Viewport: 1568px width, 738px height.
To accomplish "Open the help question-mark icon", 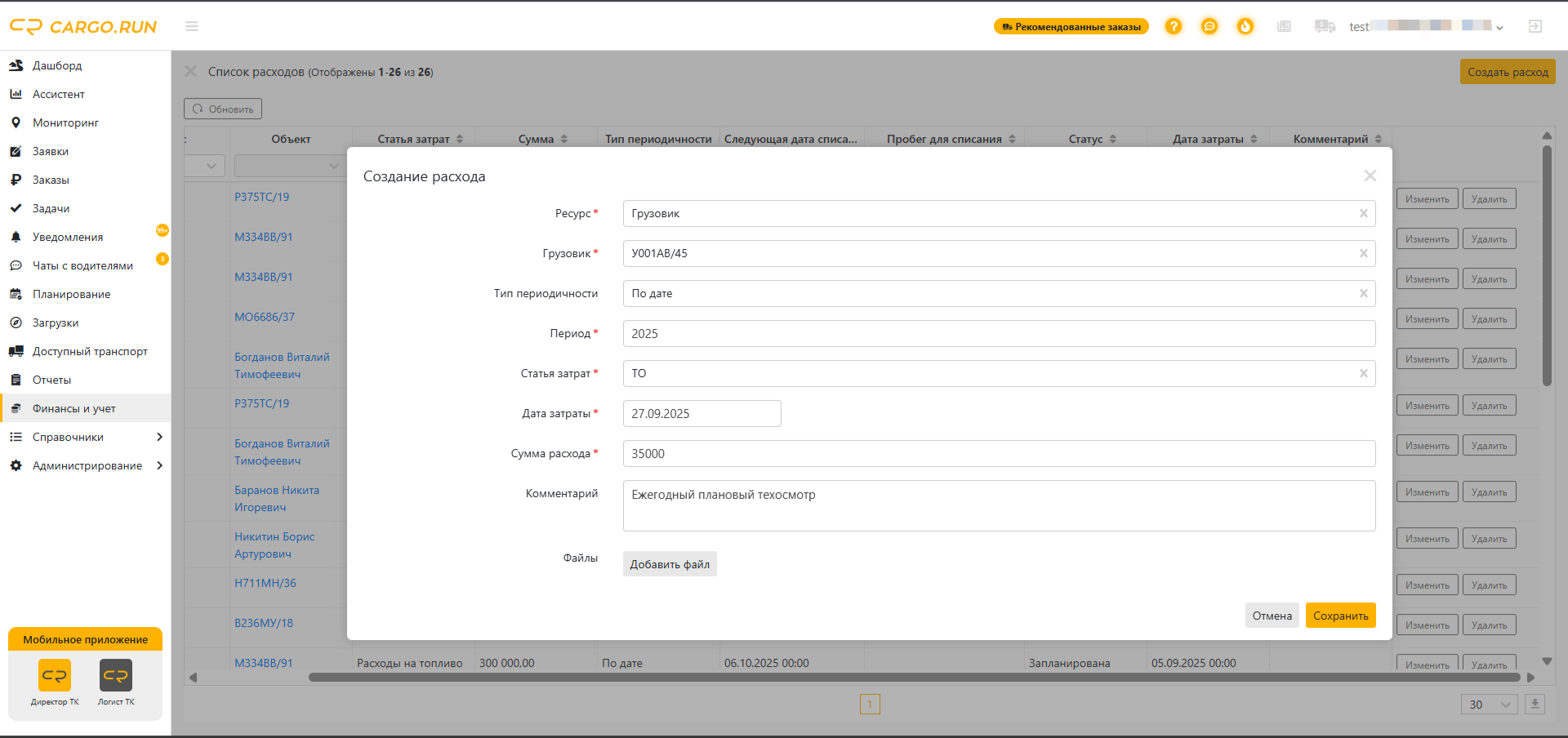I will point(1174,26).
